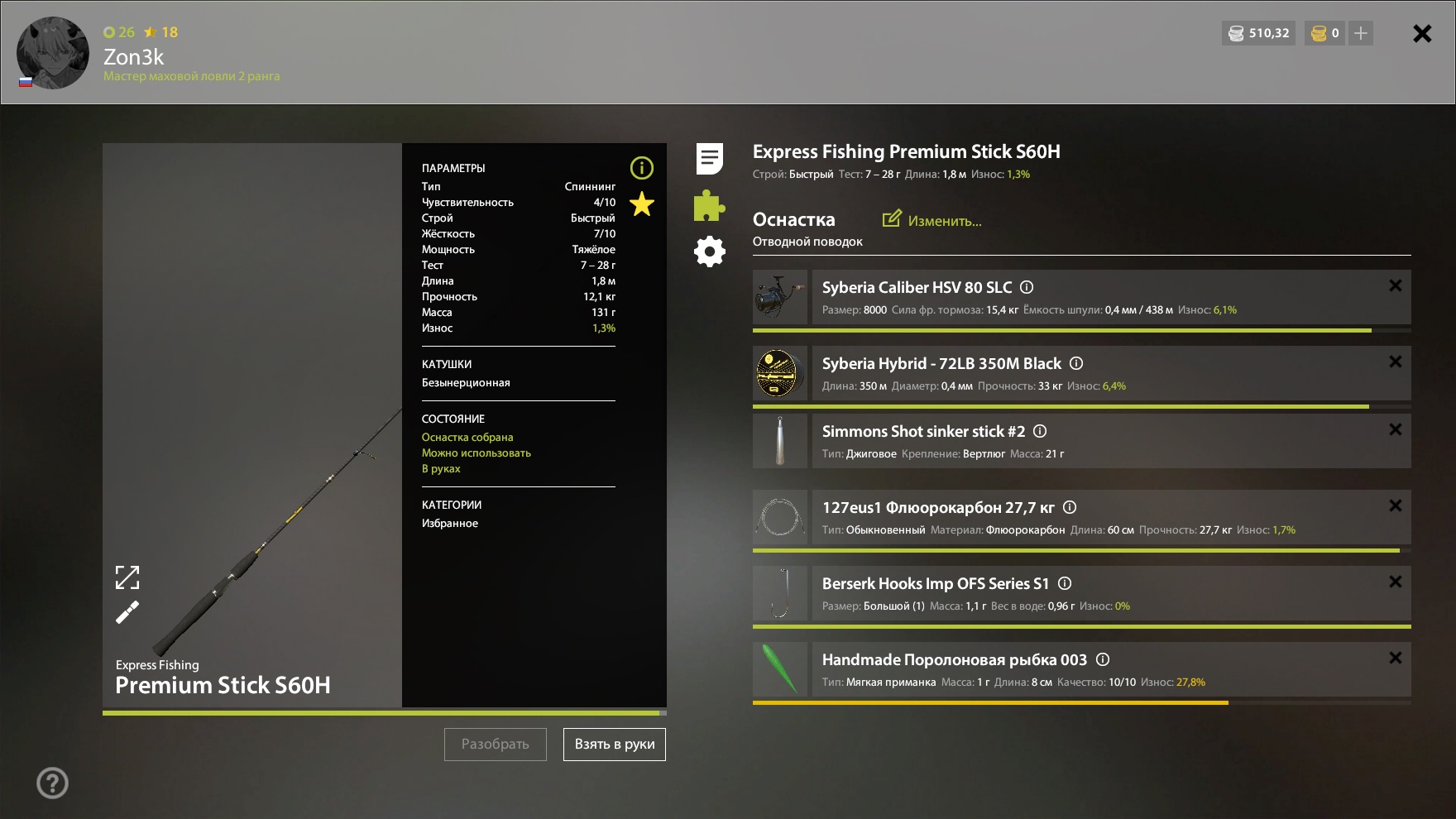The width and height of the screenshot is (1456, 819).
Task: Open the rod info circle icon
Action: [642, 168]
